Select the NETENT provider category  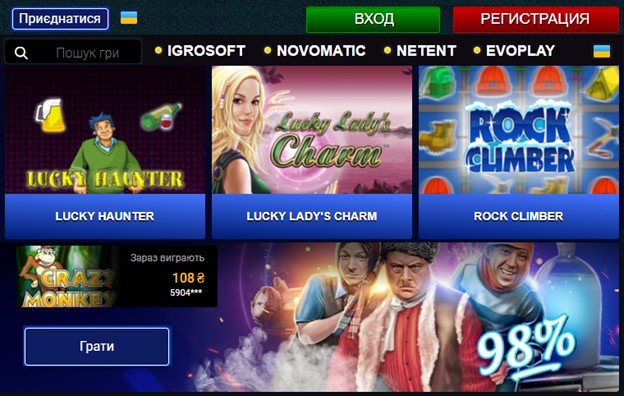point(426,51)
